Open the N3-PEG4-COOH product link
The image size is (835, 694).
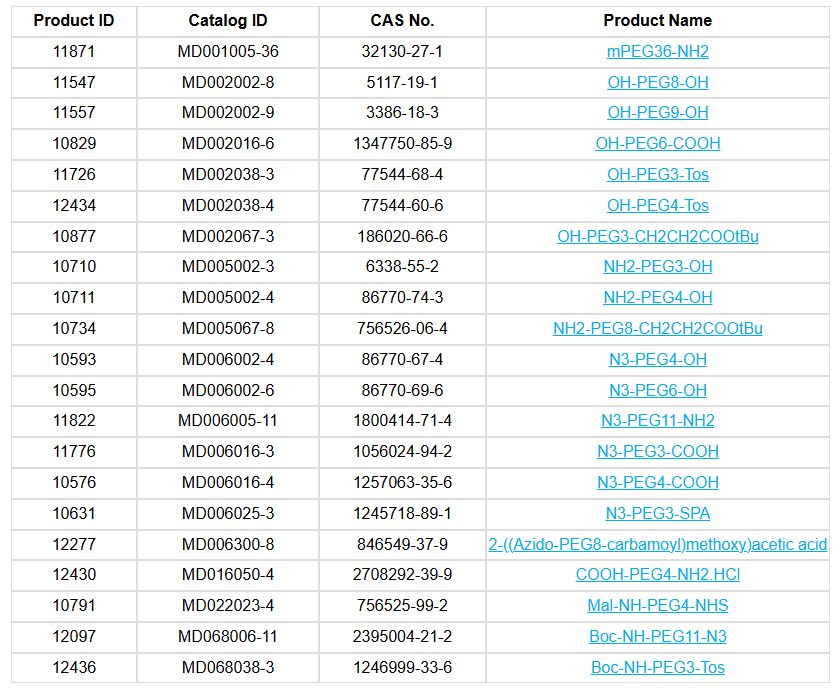click(x=658, y=482)
